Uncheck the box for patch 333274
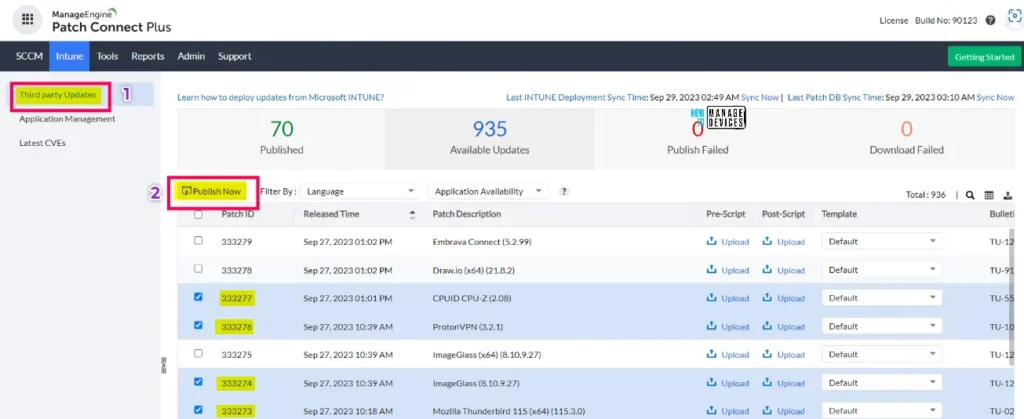 (x=199, y=382)
